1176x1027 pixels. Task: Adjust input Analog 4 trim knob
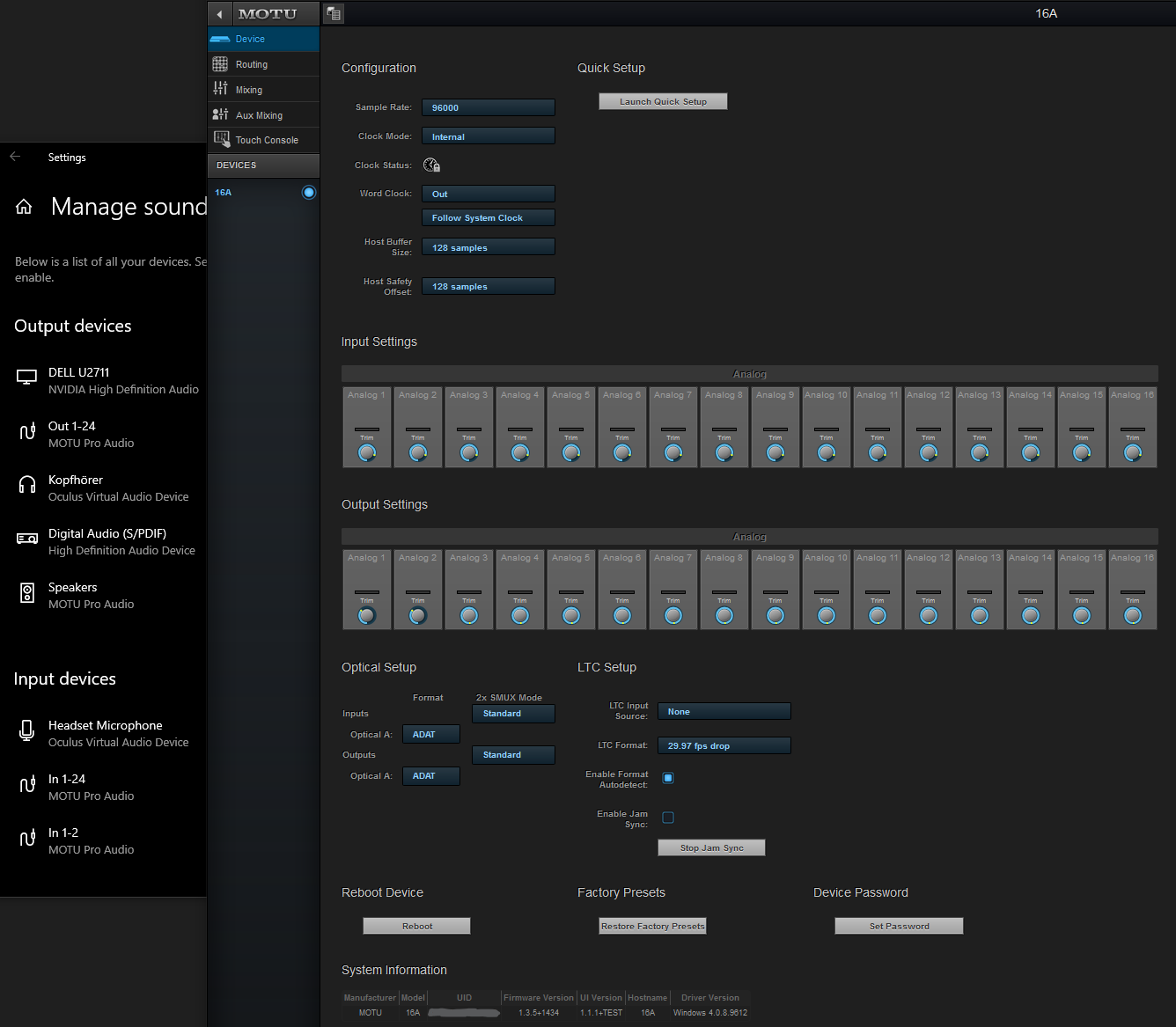(x=520, y=452)
